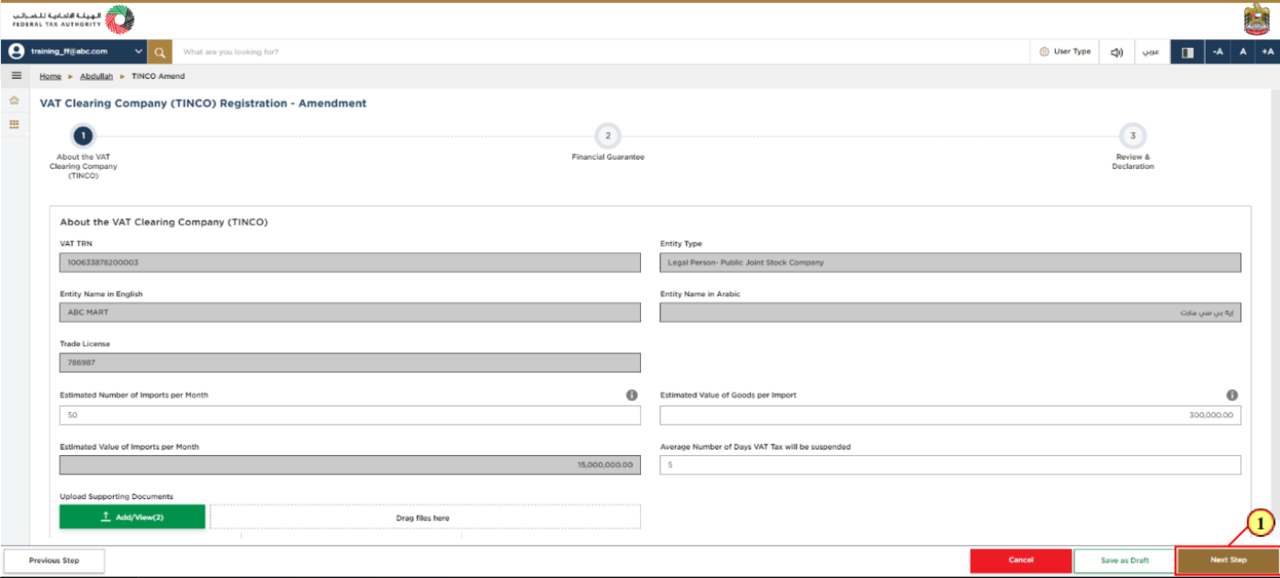This screenshot has width=1280, height=578.
Task: Decrease font size with -A
Action: click(1217, 52)
